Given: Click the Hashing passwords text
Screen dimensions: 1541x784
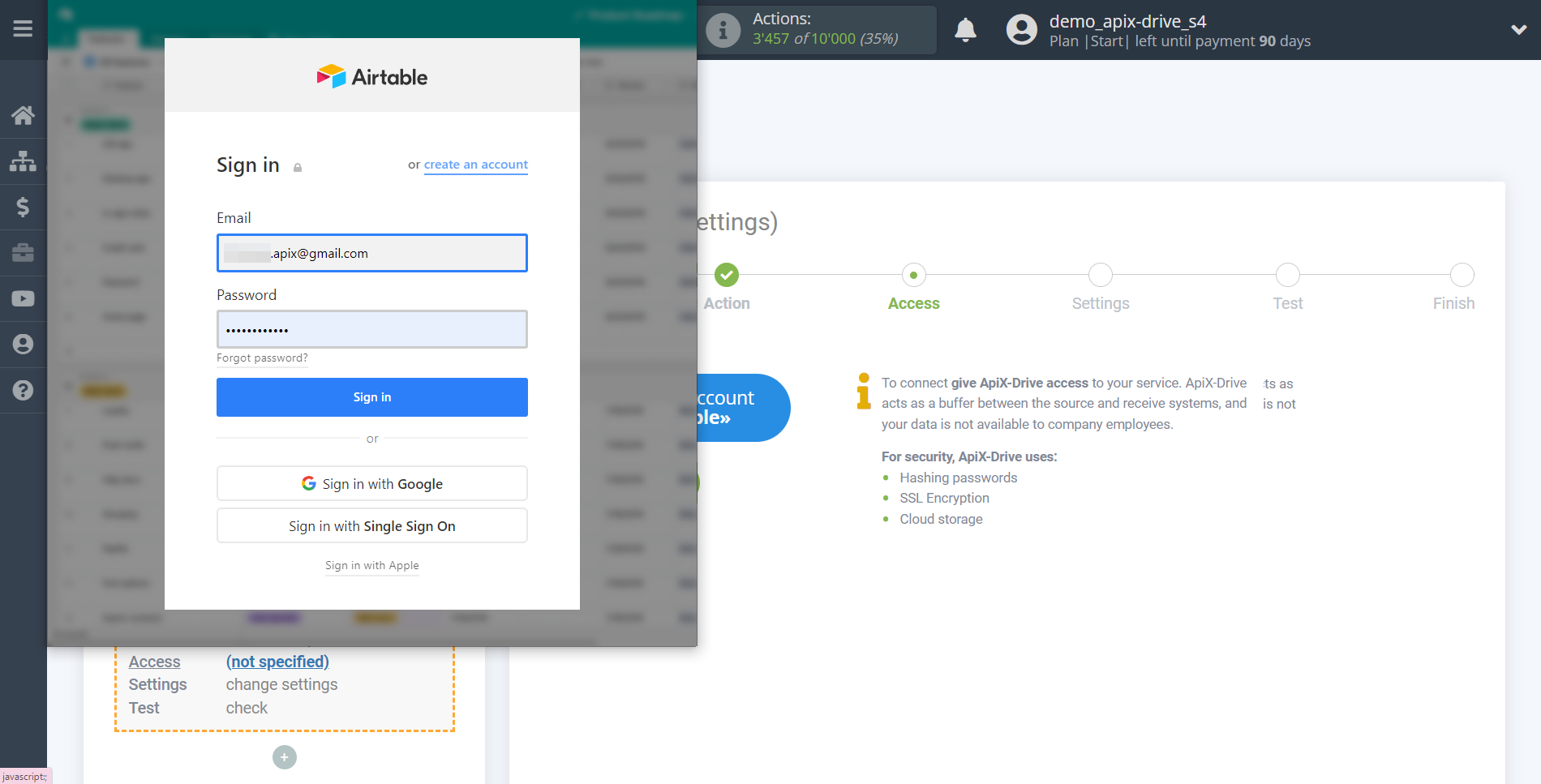Looking at the screenshot, I should pos(958,478).
